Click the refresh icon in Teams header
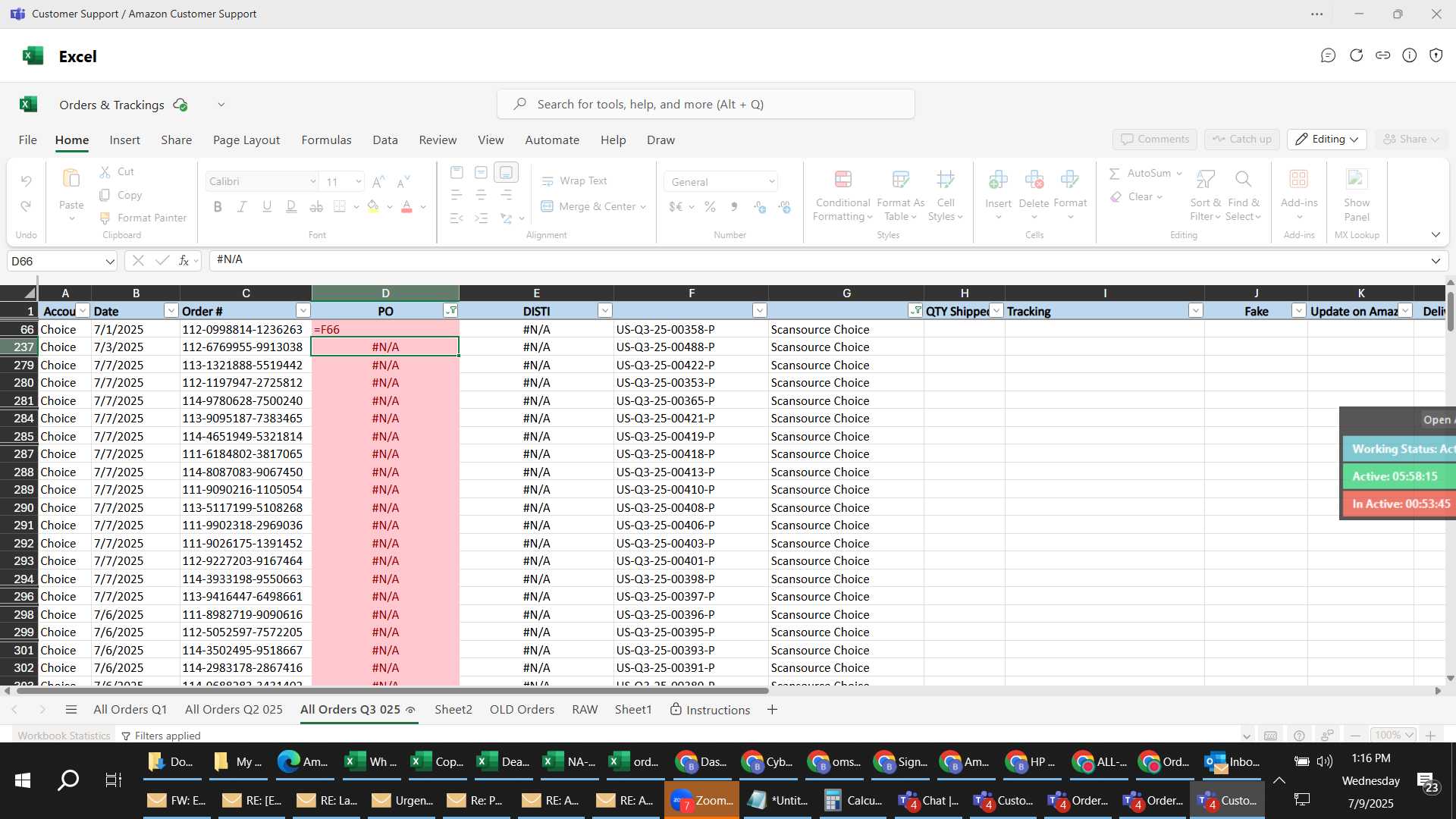 [1356, 55]
